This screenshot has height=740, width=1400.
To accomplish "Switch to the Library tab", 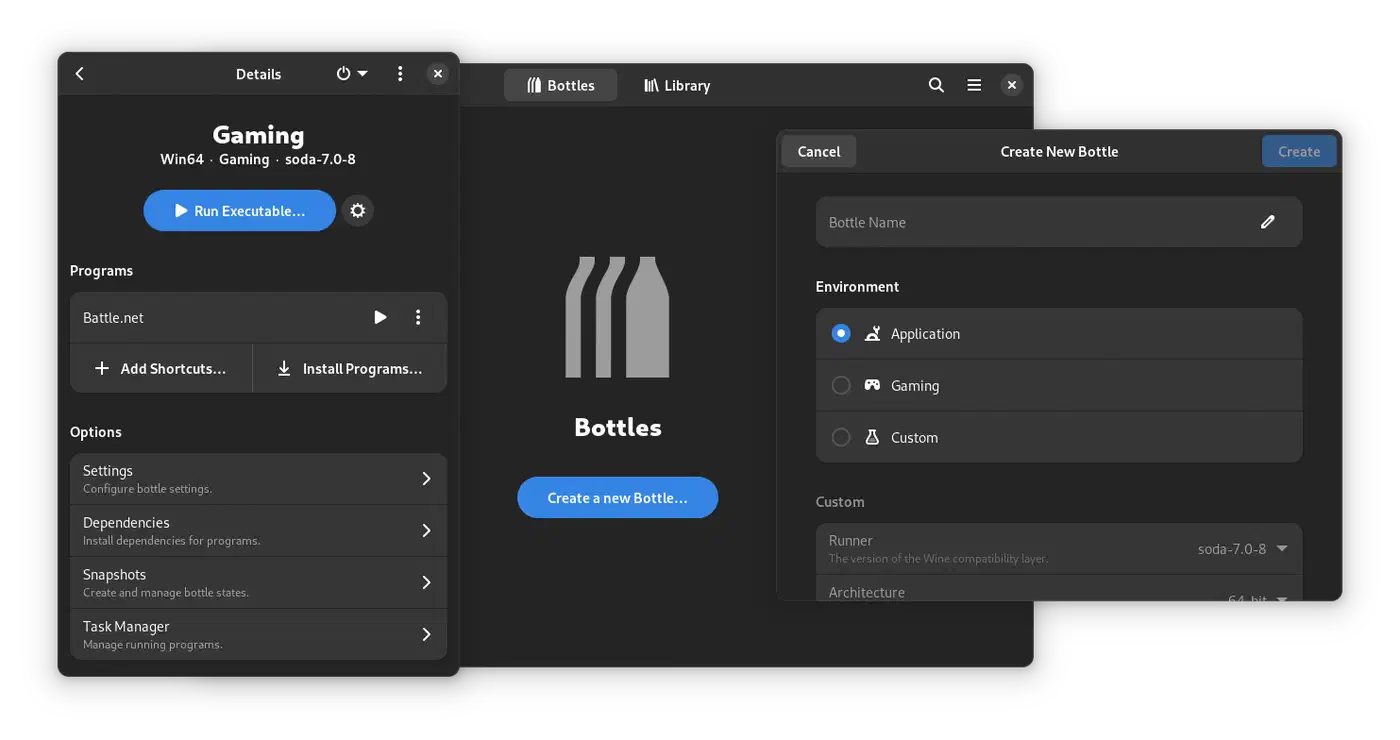I will tap(677, 86).
